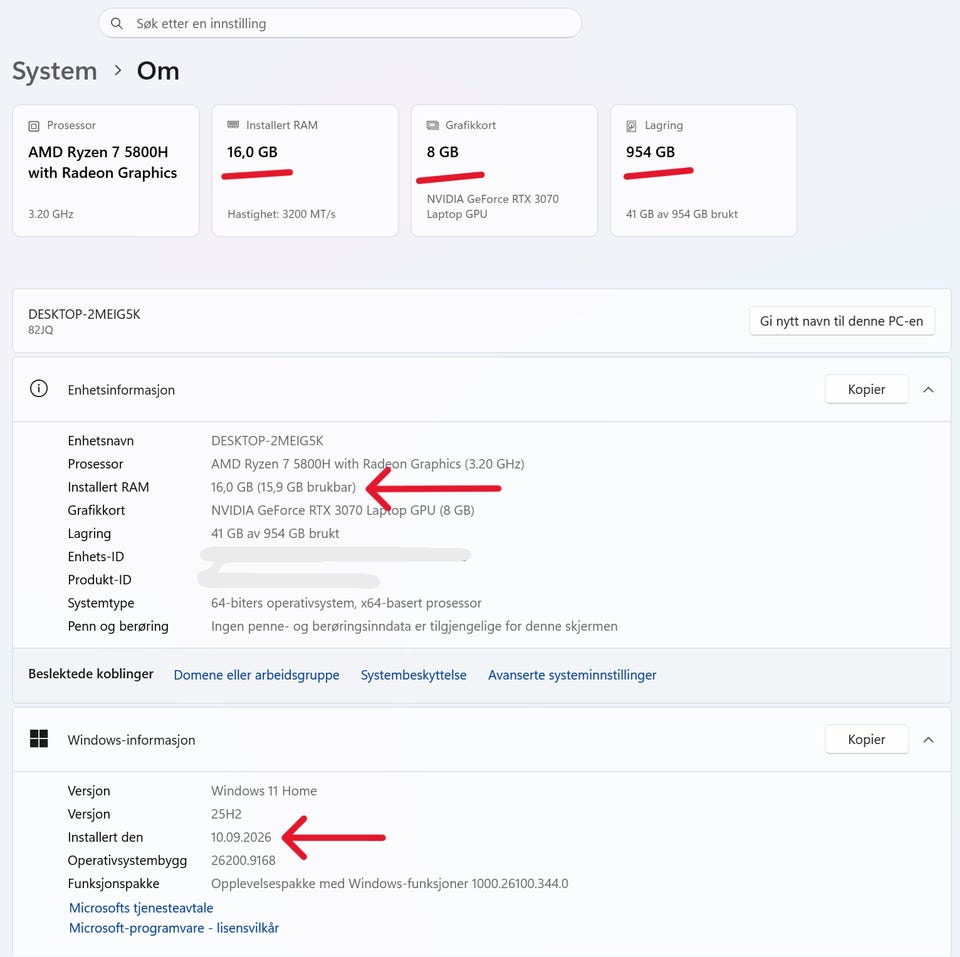The height and width of the screenshot is (957, 960).
Task: Click Gi nytt navn til denne PC-en
Action: [841, 321]
